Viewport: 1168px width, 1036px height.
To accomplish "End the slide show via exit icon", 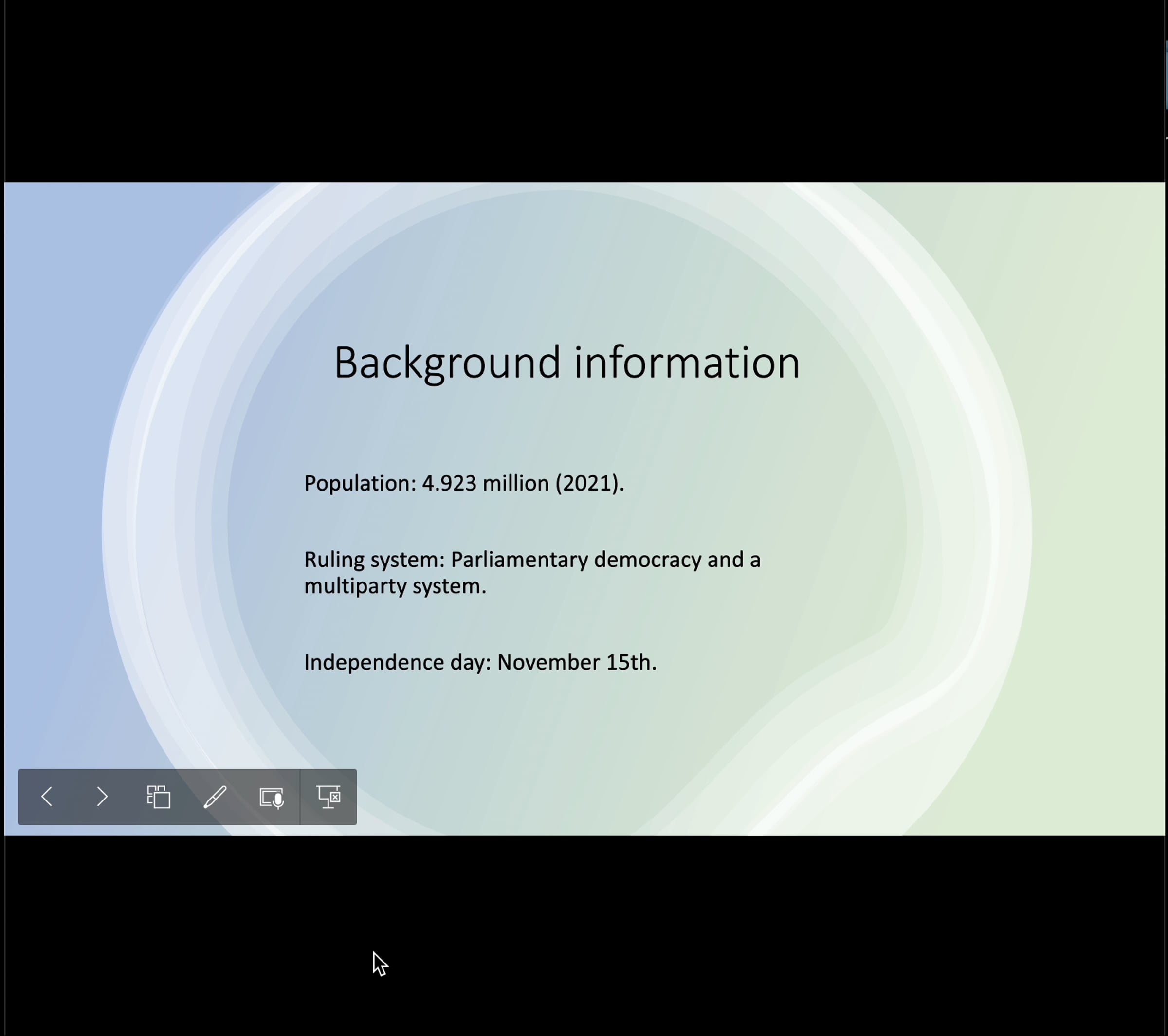I will tap(328, 797).
